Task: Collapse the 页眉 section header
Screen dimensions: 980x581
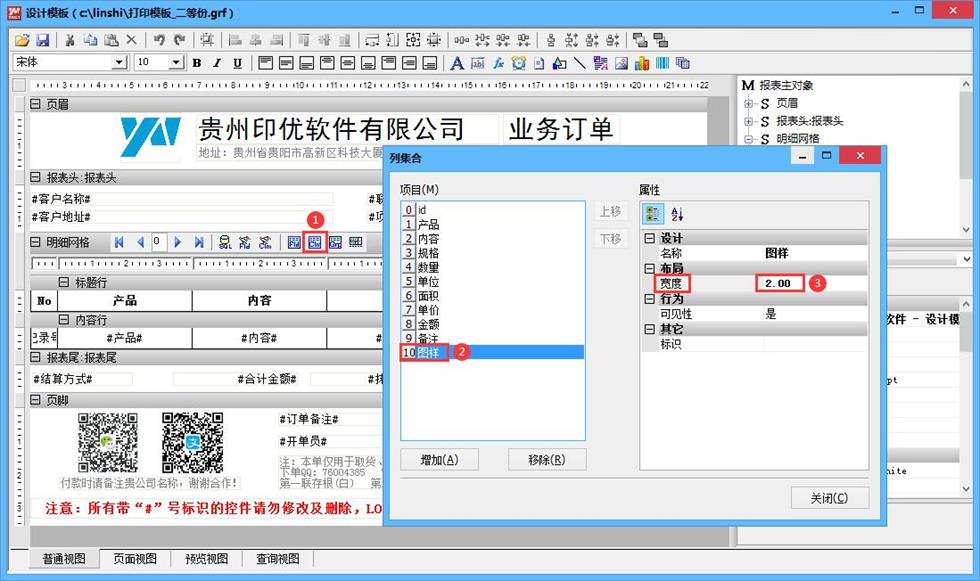Action: [36, 104]
